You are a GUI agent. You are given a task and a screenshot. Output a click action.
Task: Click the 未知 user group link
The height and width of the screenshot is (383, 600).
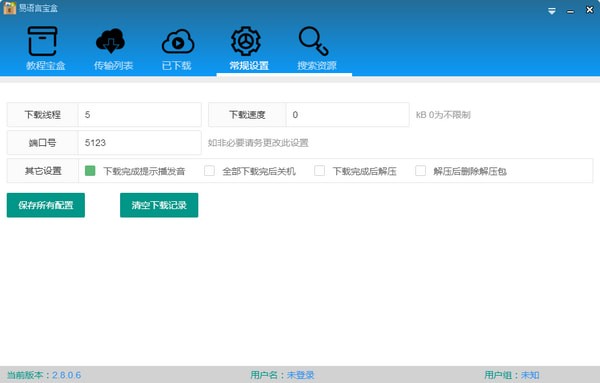530,375
